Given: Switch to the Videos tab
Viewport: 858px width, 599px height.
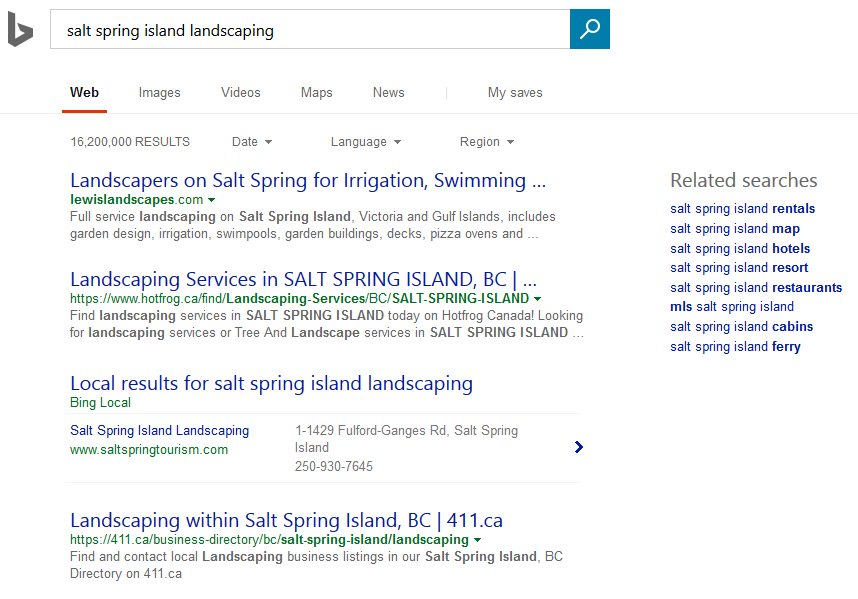Looking at the screenshot, I should [241, 93].
